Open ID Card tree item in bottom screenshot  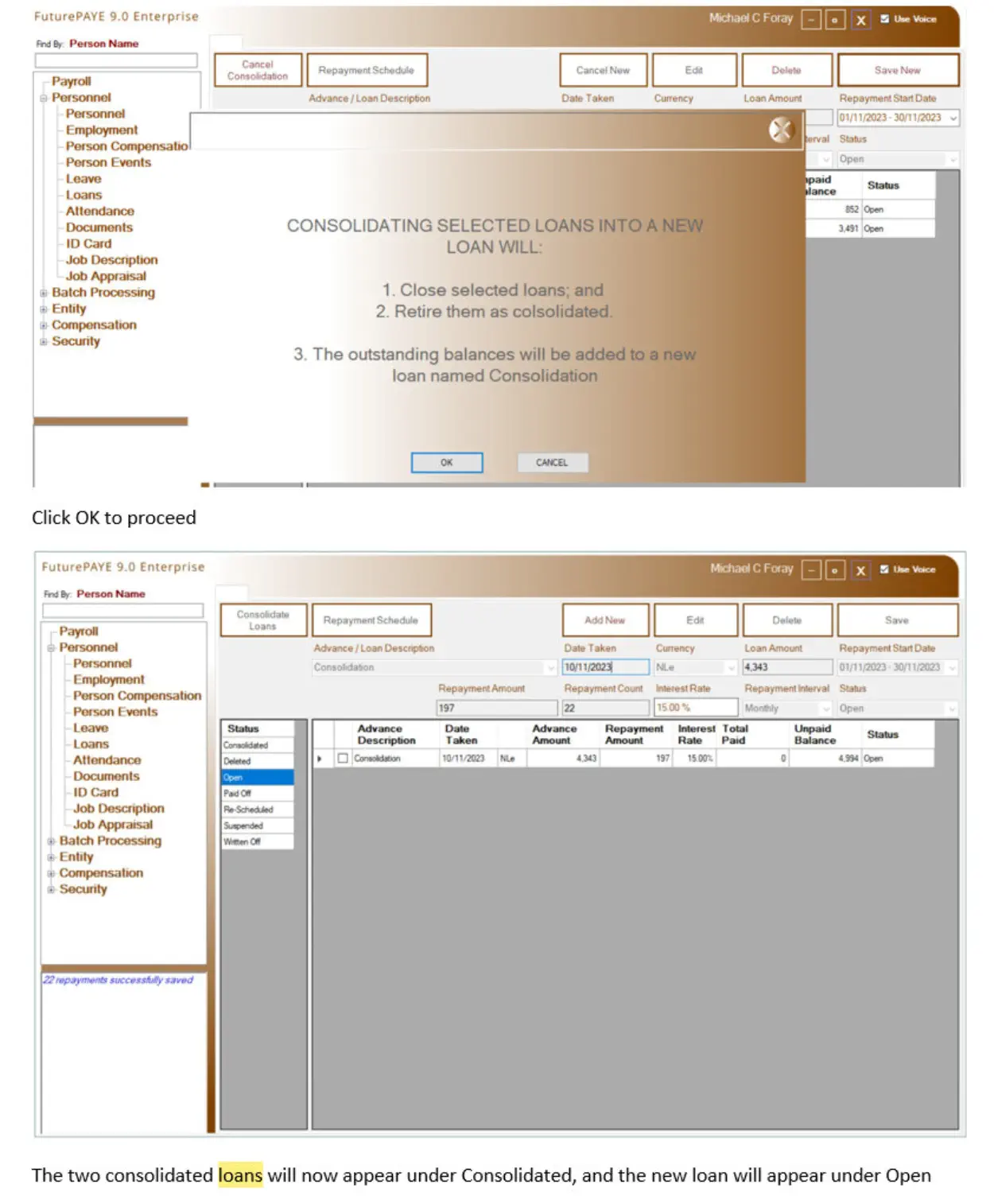coord(95,793)
